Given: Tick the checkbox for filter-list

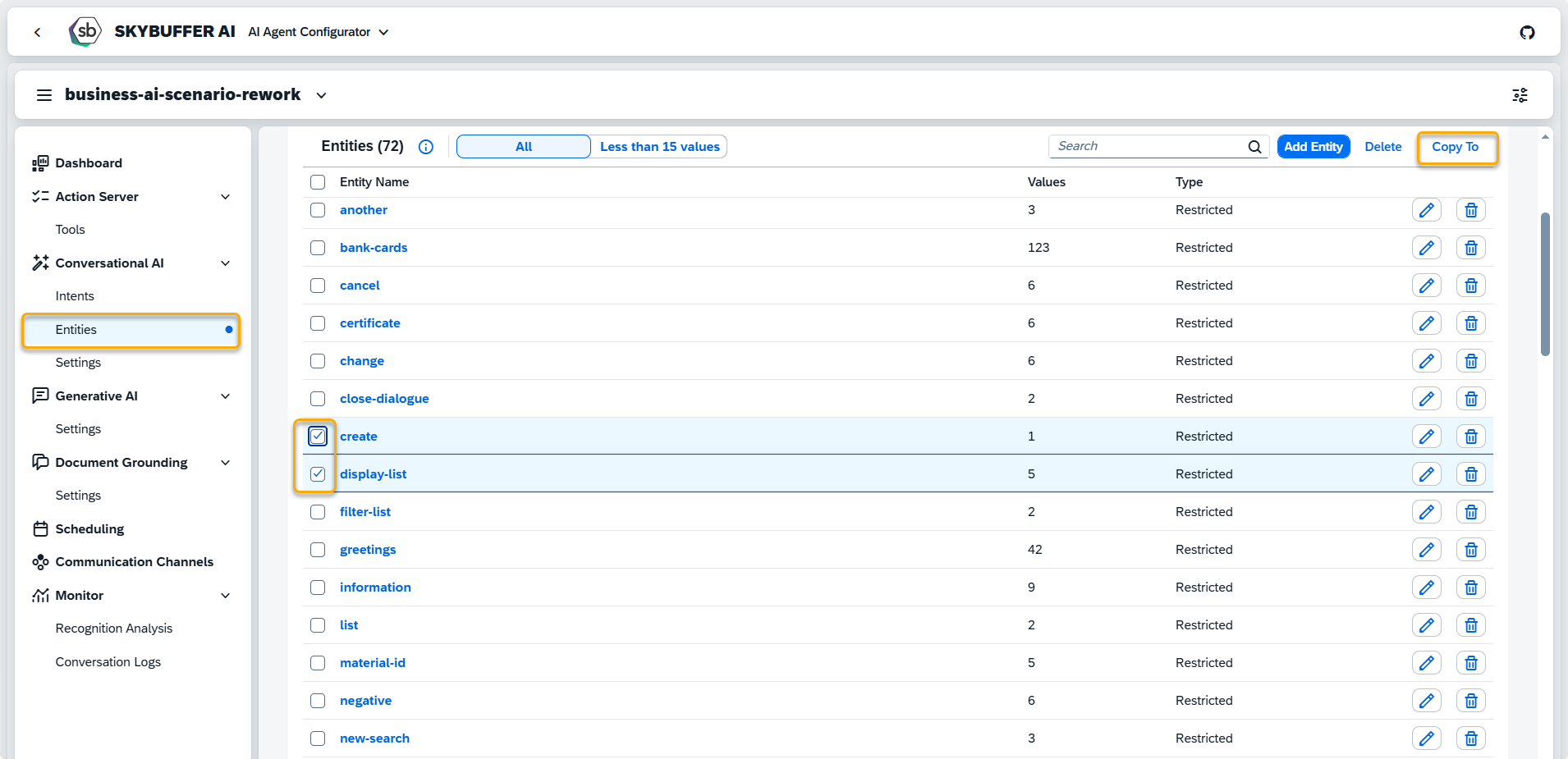Looking at the screenshot, I should pyautogui.click(x=318, y=512).
